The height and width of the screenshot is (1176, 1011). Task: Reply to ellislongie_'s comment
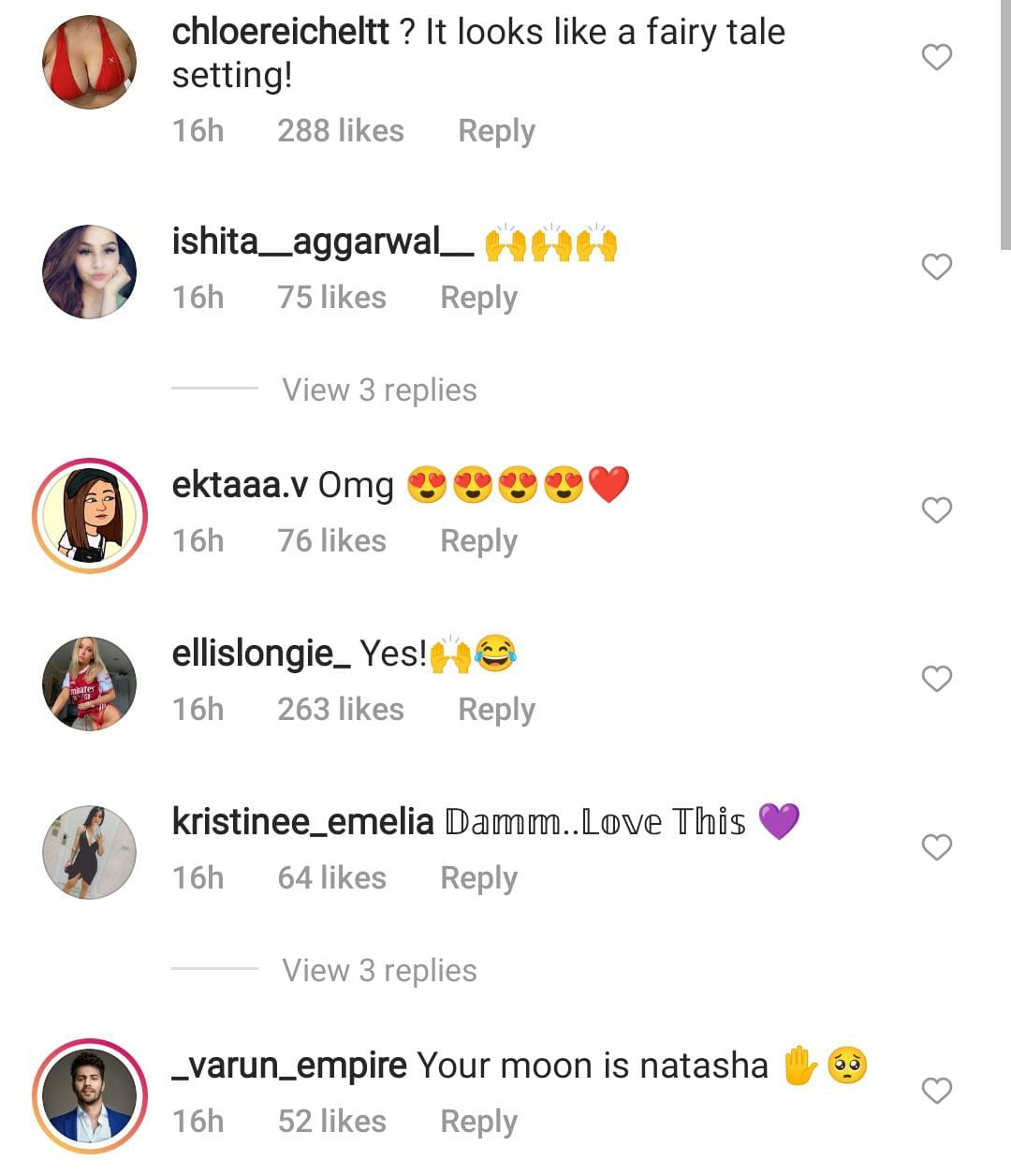point(496,710)
